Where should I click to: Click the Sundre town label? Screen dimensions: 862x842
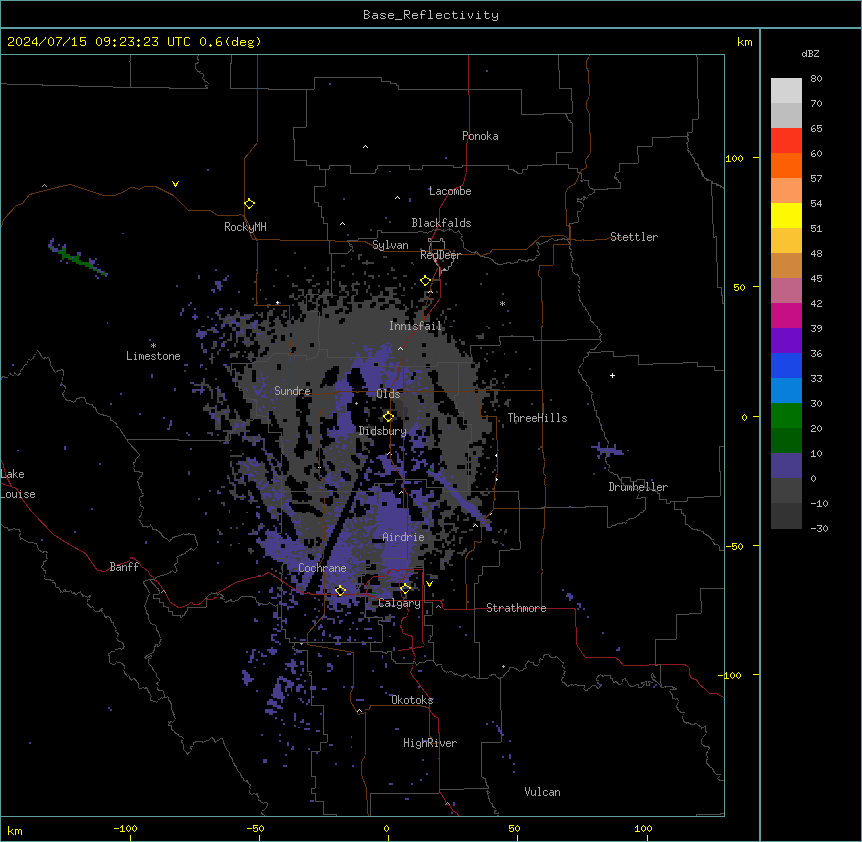click(x=292, y=391)
